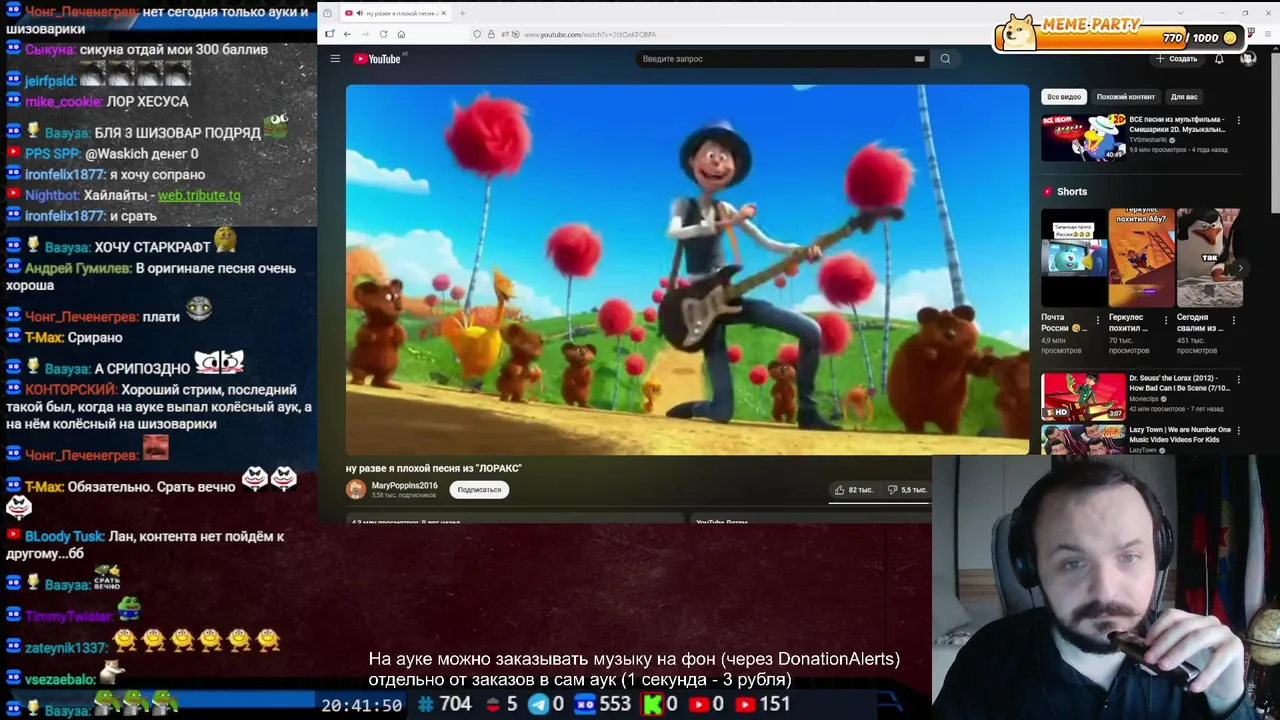
Task: Open the MaryPoppins2016 channel name link
Action: pyautogui.click(x=404, y=485)
